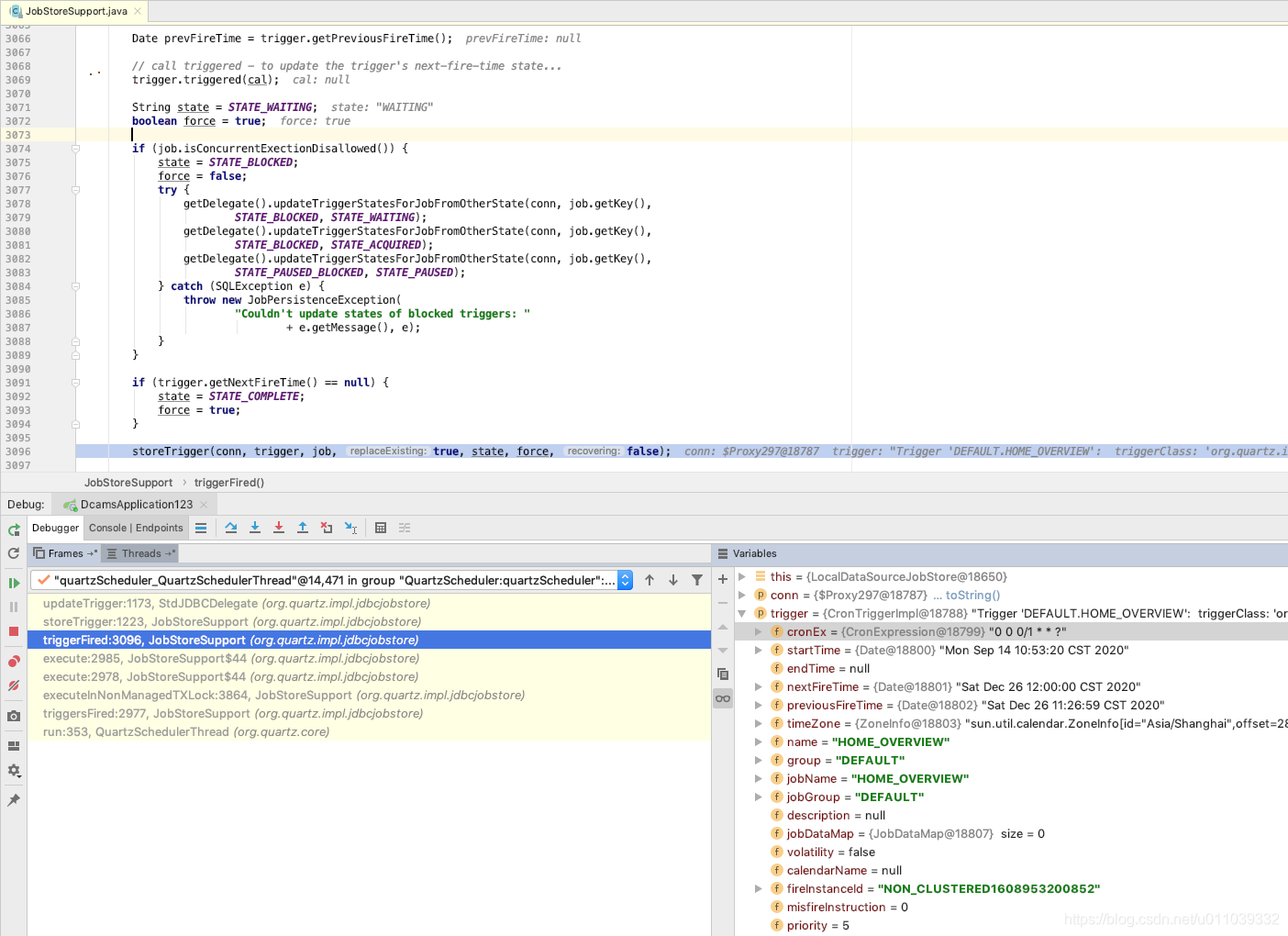Select the run:353 QuartzSchedulerThread frame

[369, 732]
